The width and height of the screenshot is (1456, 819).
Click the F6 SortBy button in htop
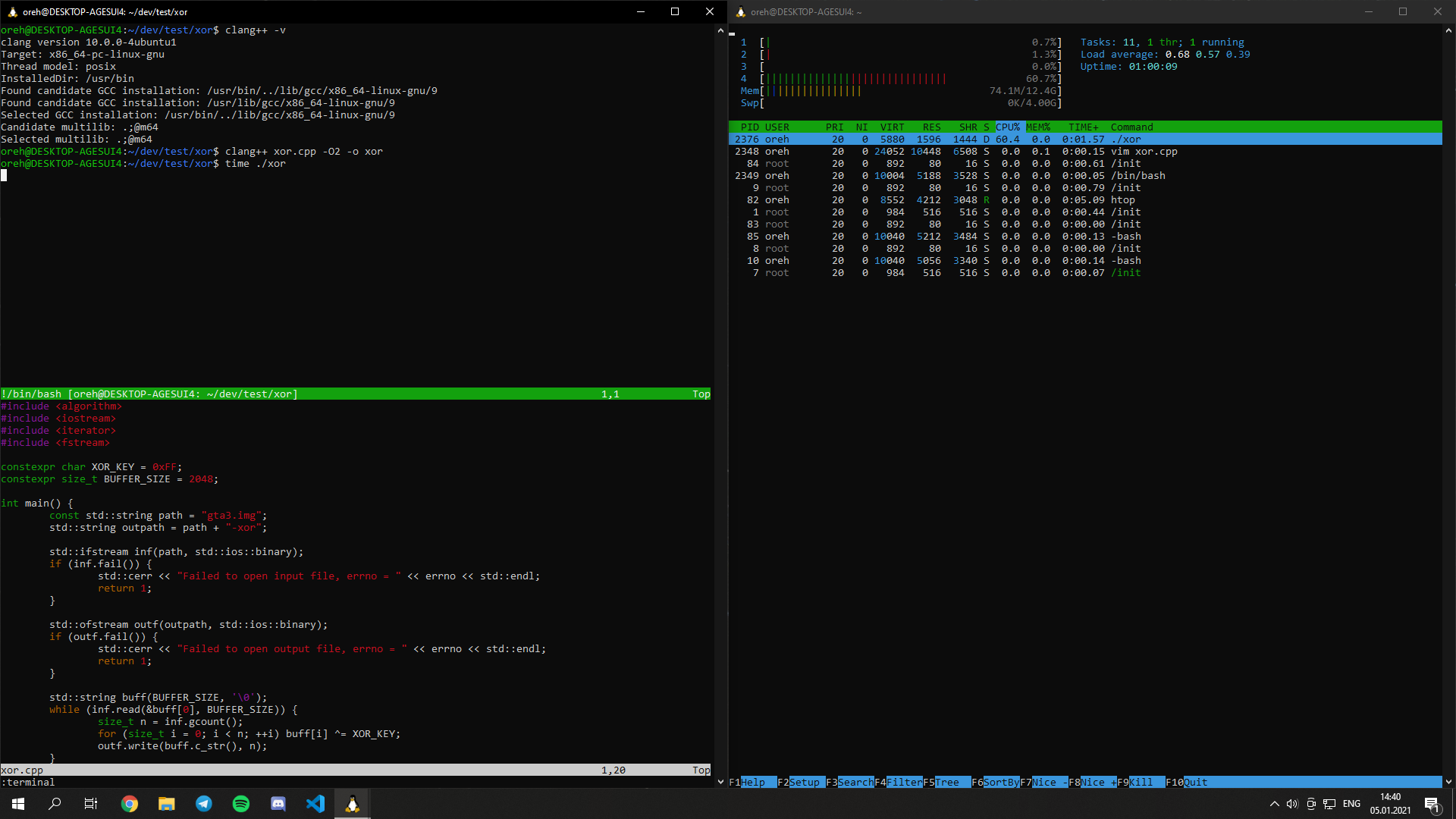(x=995, y=782)
